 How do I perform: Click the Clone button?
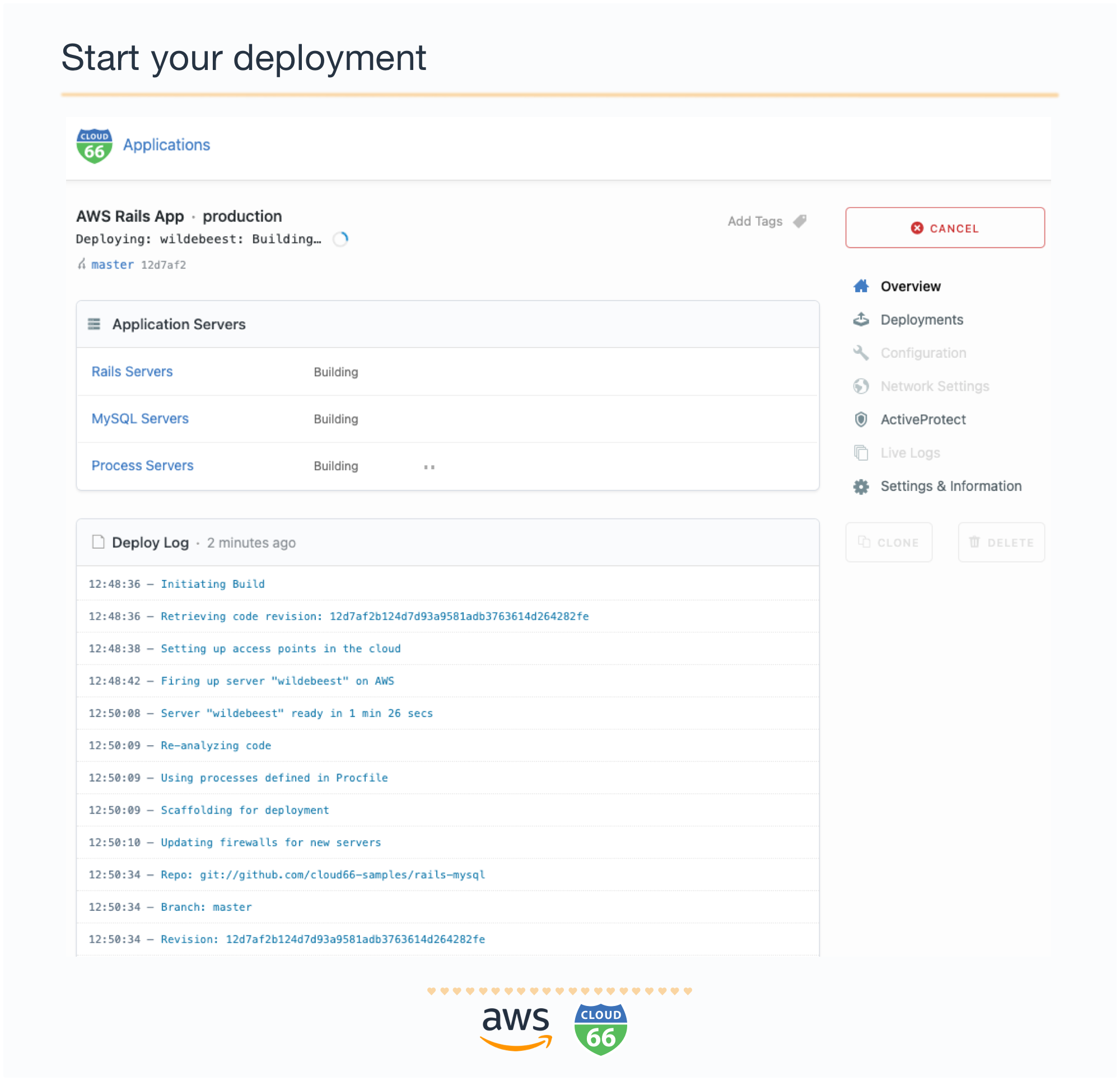point(888,542)
